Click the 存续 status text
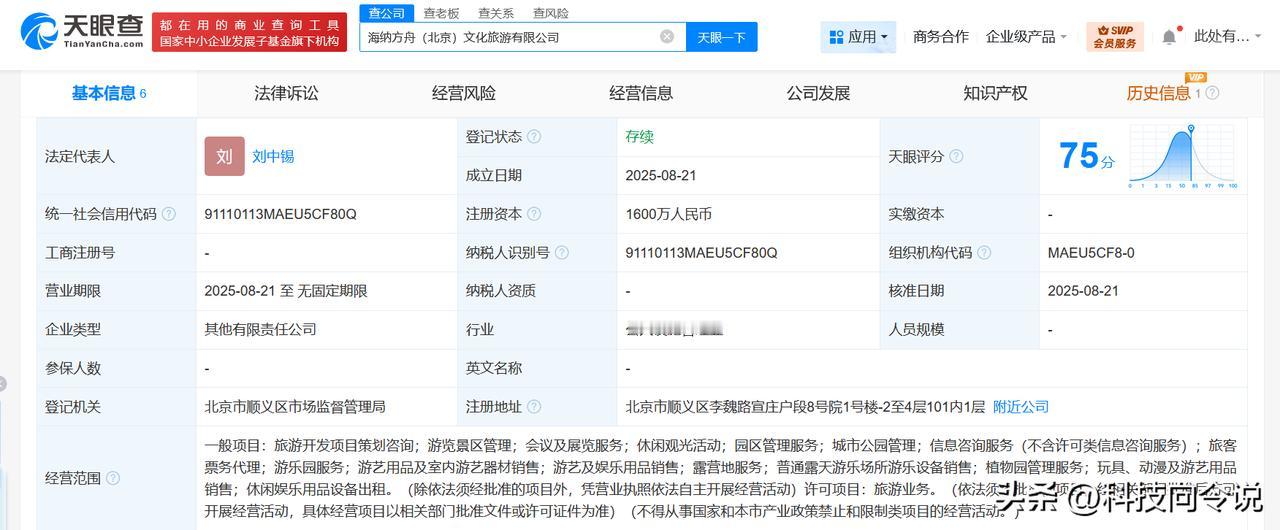The height and width of the screenshot is (530, 1280). pyautogui.click(x=640, y=137)
